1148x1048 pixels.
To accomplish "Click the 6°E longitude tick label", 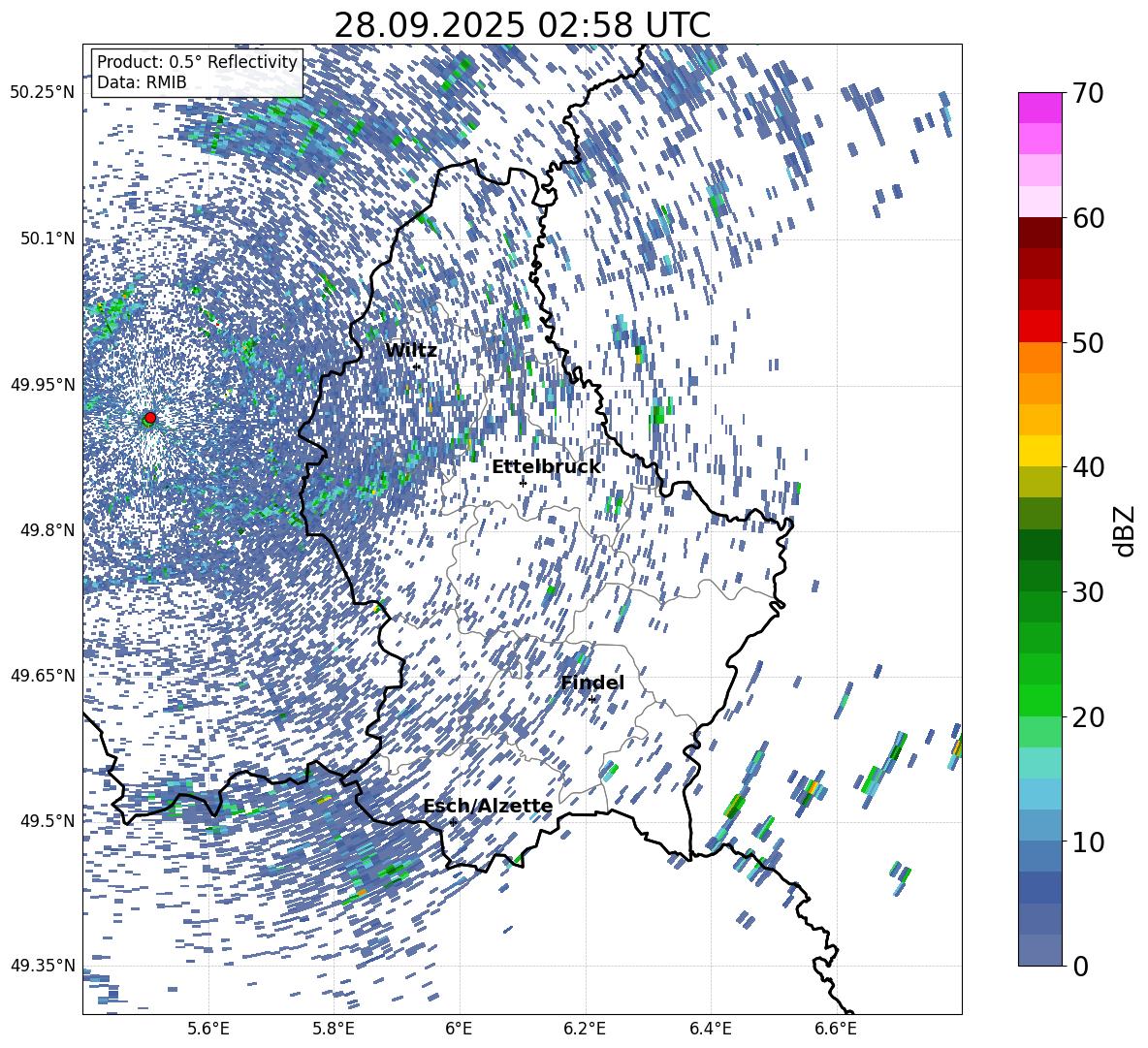I will [459, 1029].
